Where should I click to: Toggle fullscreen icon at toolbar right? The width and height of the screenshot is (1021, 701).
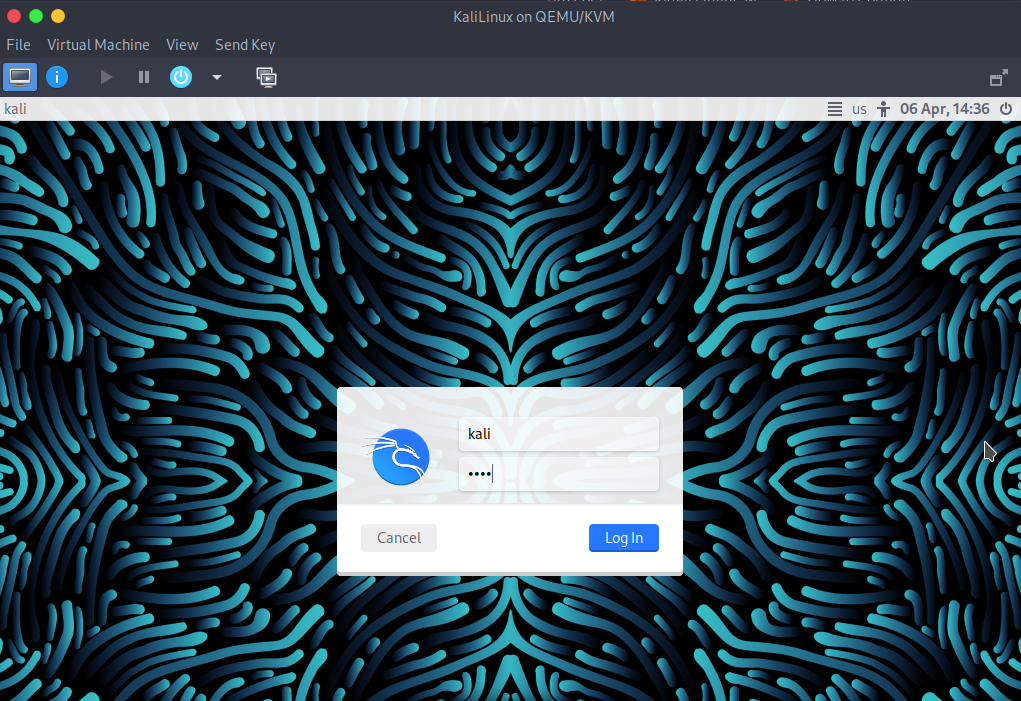(x=998, y=78)
